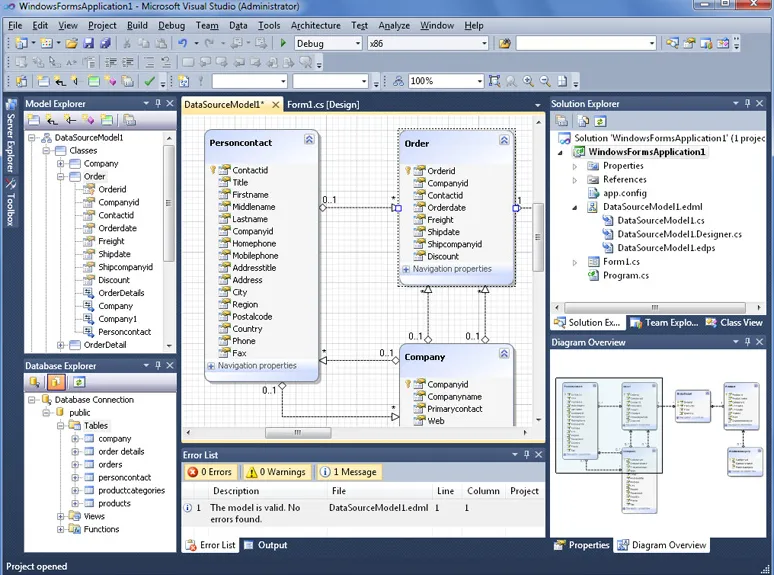Image resolution: width=774 pixels, height=575 pixels.
Task: Click the green checkmark Validate icon
Action: point(149,81)
